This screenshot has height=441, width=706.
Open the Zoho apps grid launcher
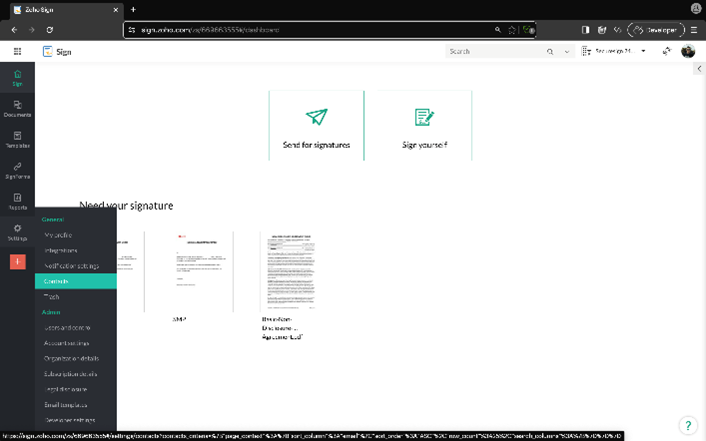point(16,51)
